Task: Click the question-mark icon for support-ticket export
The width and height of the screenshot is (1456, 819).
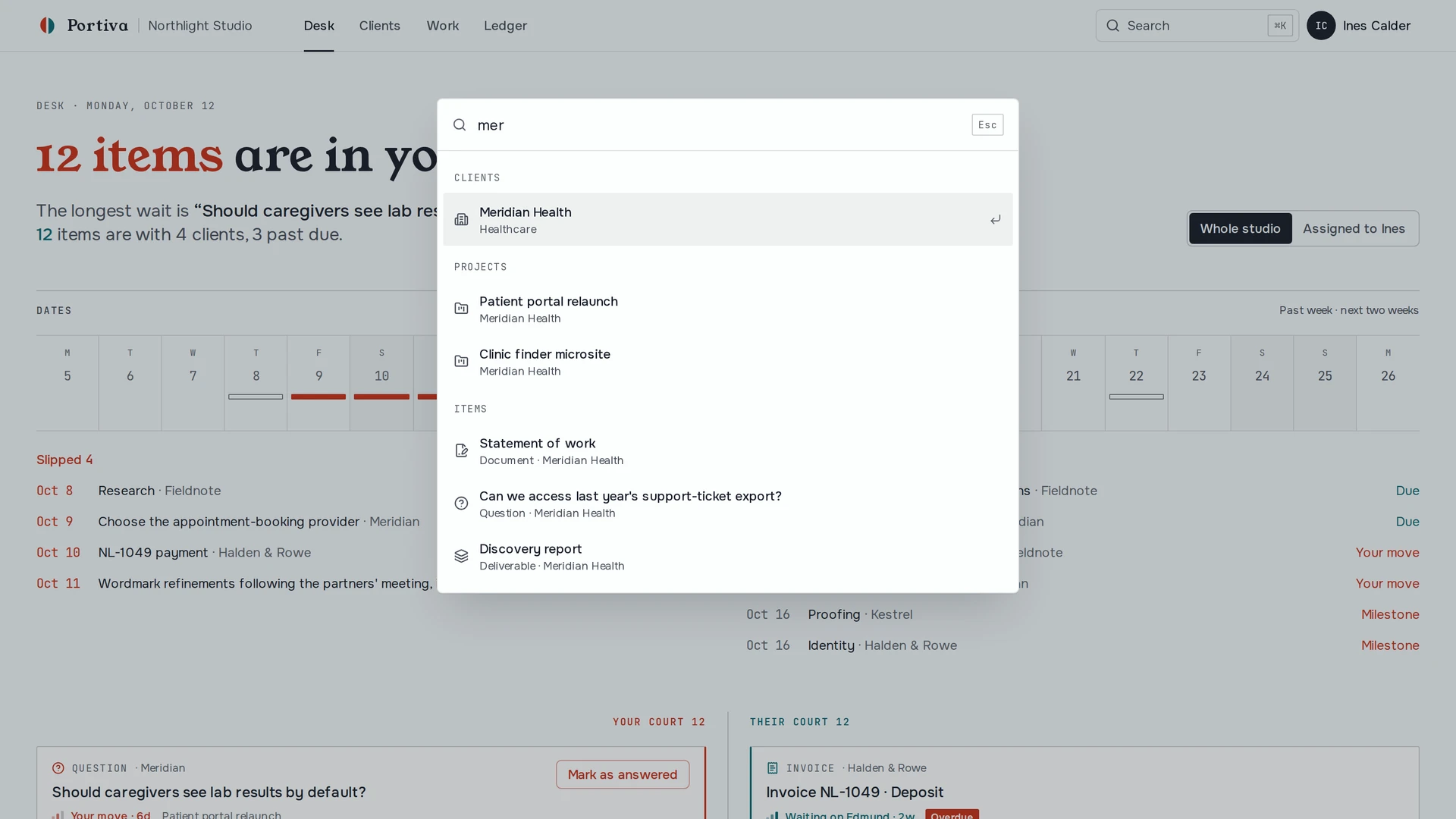Action: pos(461,504)
